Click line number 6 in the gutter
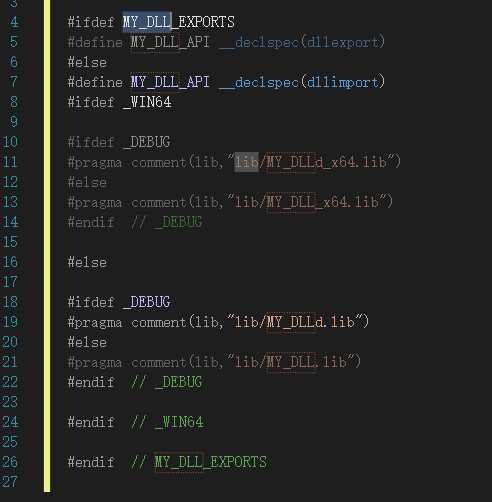 pyautogui.click(x=14, y=62)
